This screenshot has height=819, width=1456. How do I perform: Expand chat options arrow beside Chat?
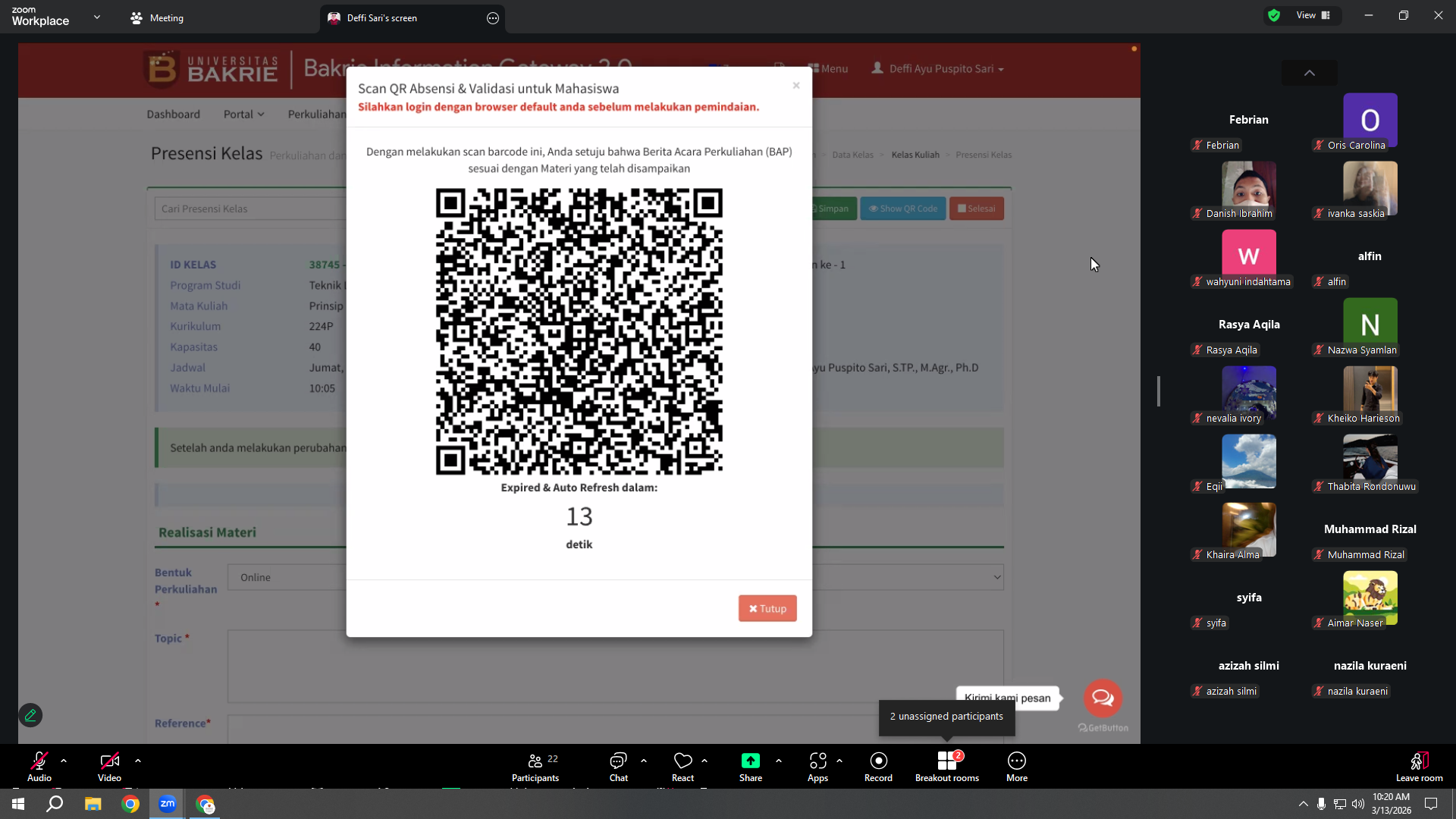[644, 761]
